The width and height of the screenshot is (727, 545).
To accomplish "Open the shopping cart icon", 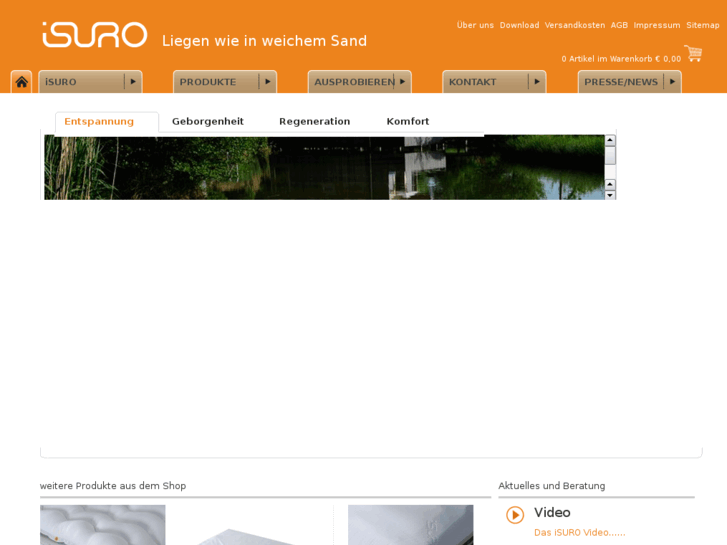I will coord(693,53).
